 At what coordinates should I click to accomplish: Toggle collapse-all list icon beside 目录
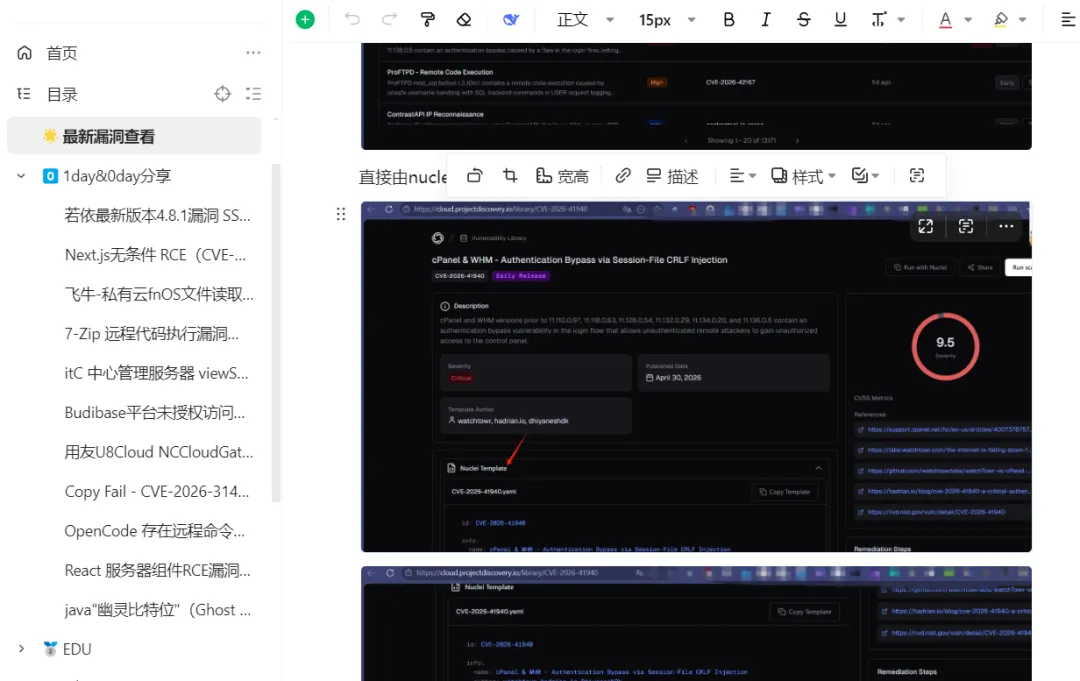pyautogui.click(x=253, y=94)
